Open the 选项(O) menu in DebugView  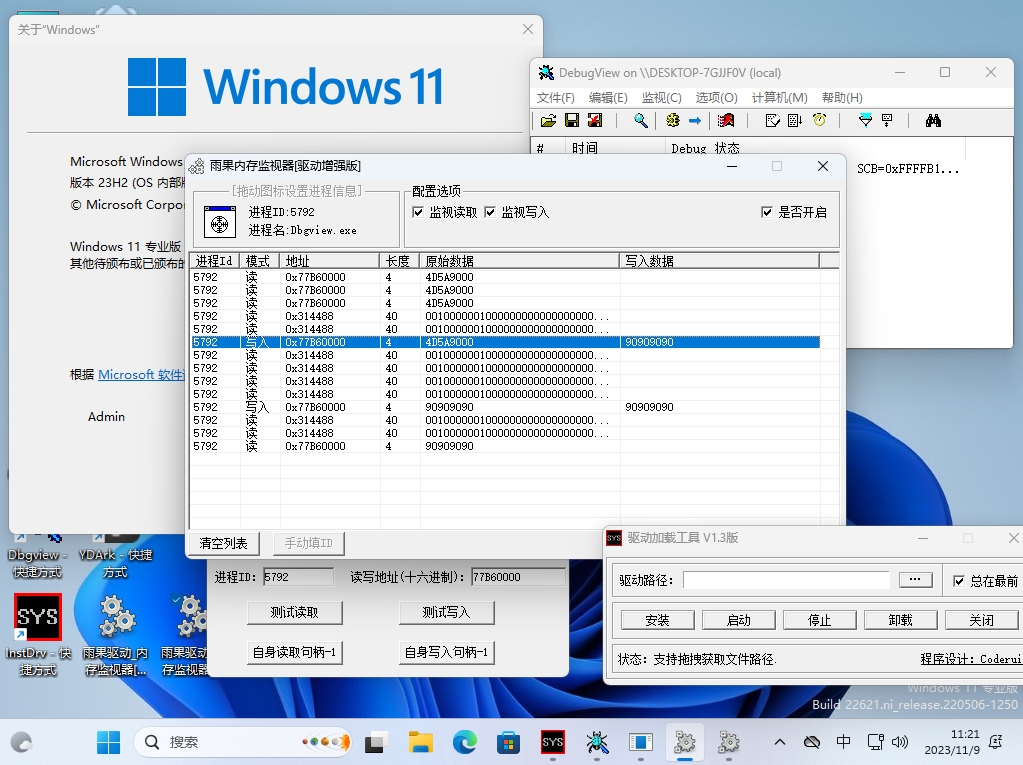pyautogui.click(x=716, y=97)
